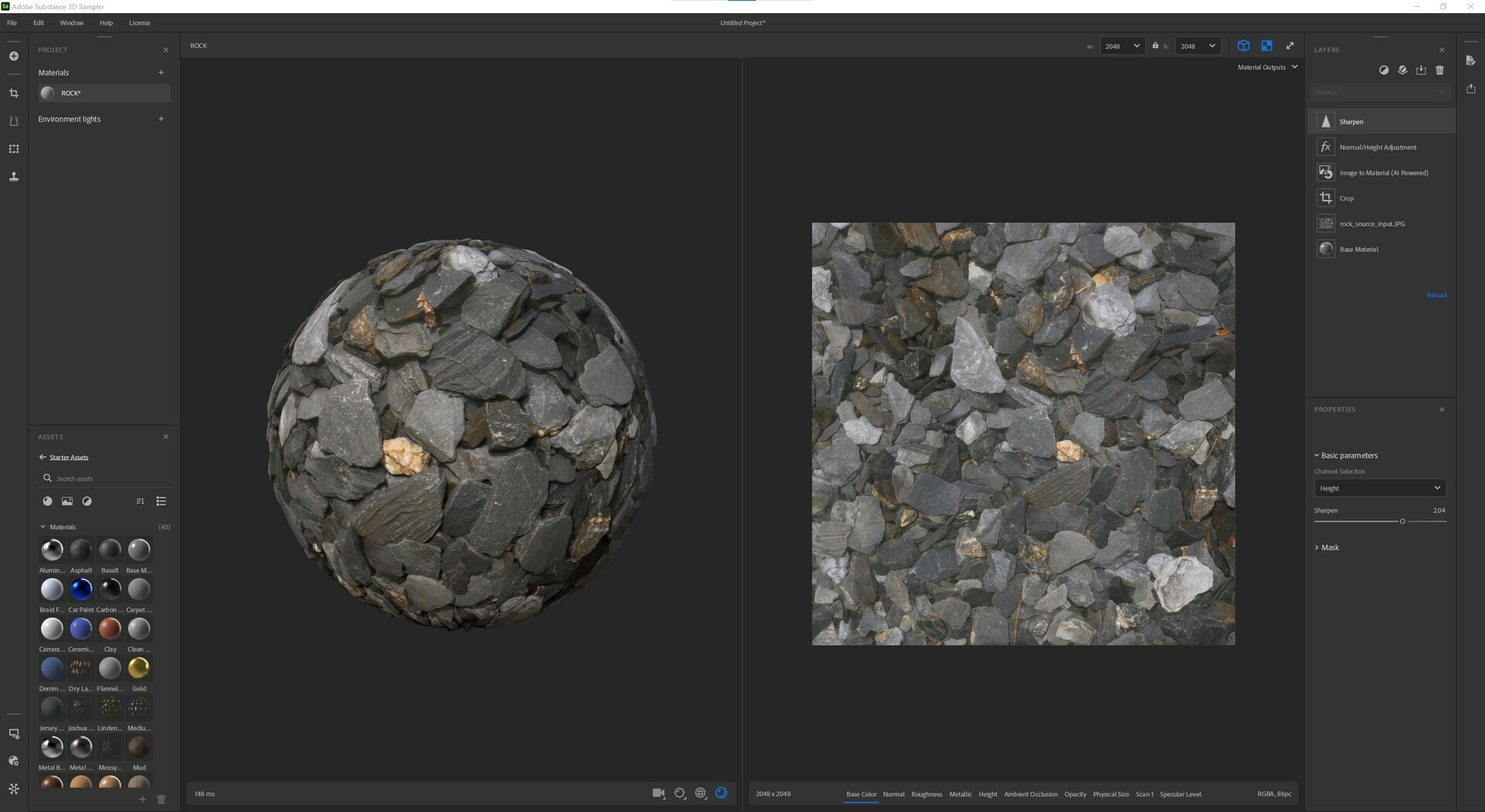Switch to the Normal channel tab
Viewport: 1485px width, 812px height.
893,793
